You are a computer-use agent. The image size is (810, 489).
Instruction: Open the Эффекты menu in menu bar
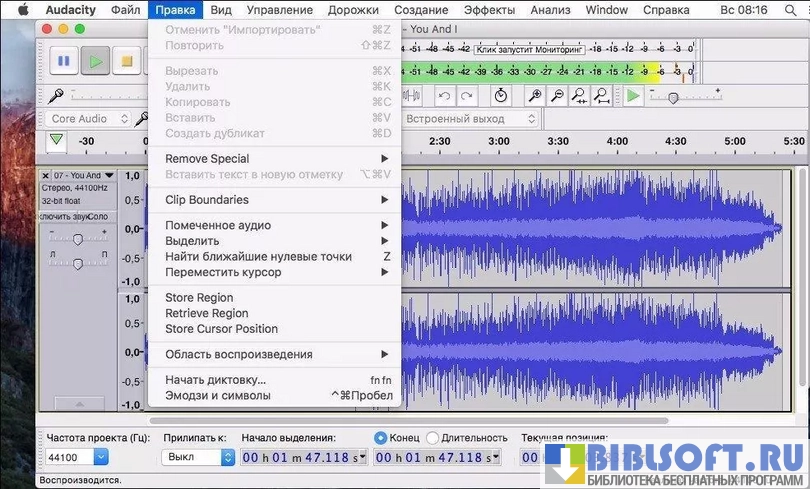coord(489,10)
